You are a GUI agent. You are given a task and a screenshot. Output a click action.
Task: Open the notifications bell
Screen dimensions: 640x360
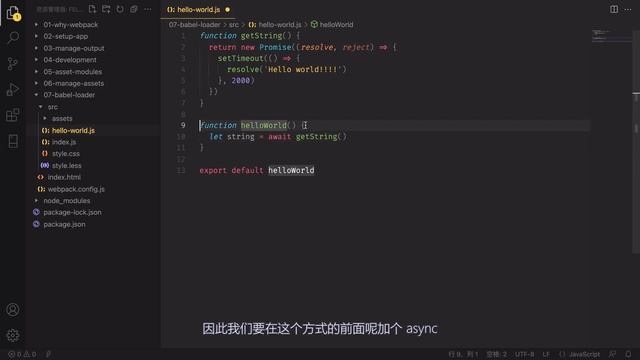[x=628, y=354]
